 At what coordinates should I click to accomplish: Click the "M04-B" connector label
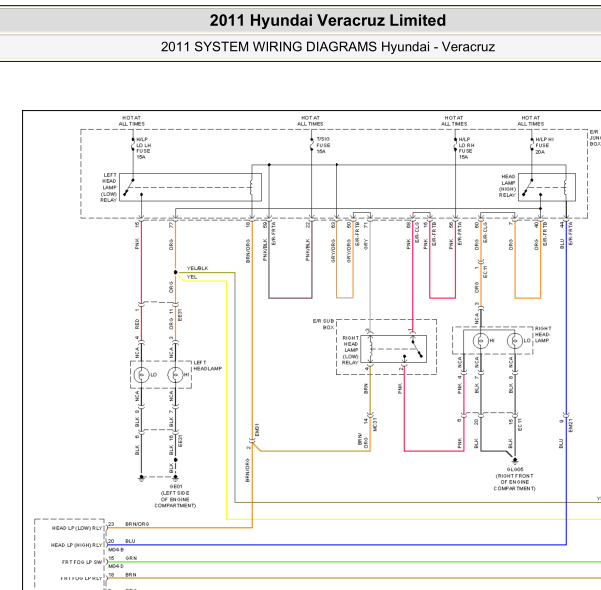pos(116,549)
